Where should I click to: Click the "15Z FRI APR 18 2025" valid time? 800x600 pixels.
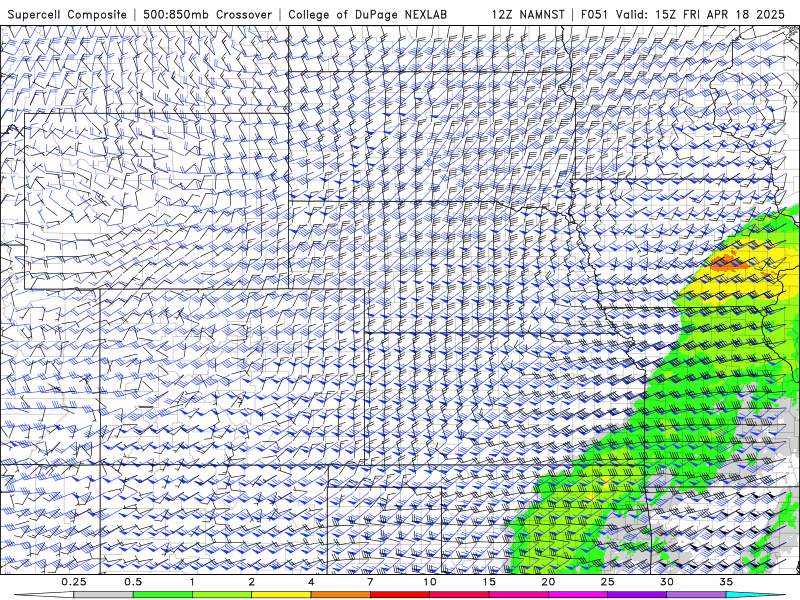(x=720, y=14)
